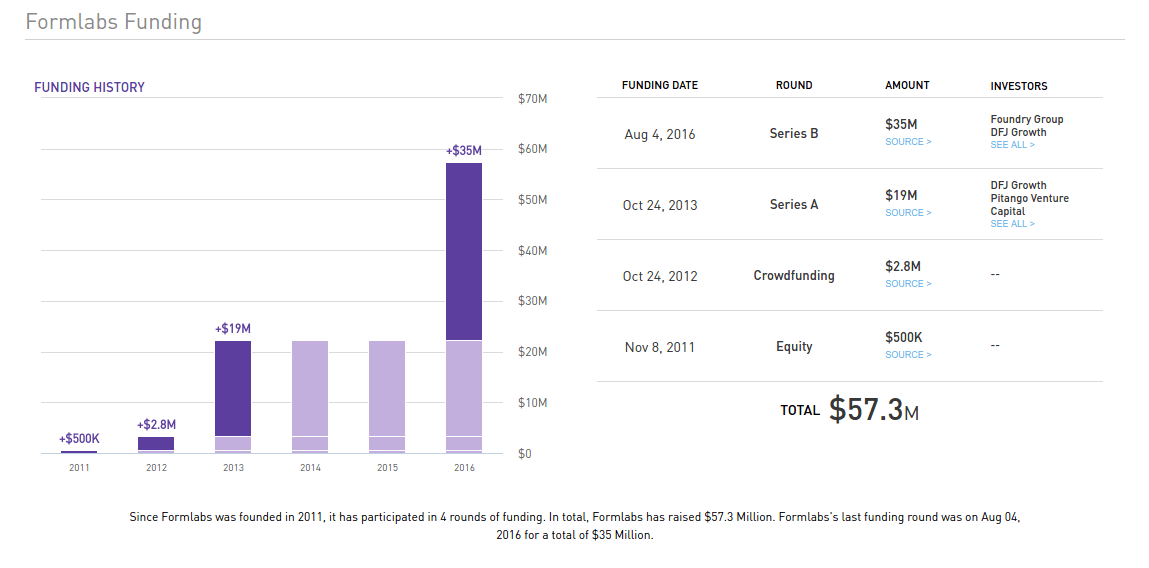1149x568 pixels.
Task: Click the Foundry Group investor name
Action: point(1027,119)
